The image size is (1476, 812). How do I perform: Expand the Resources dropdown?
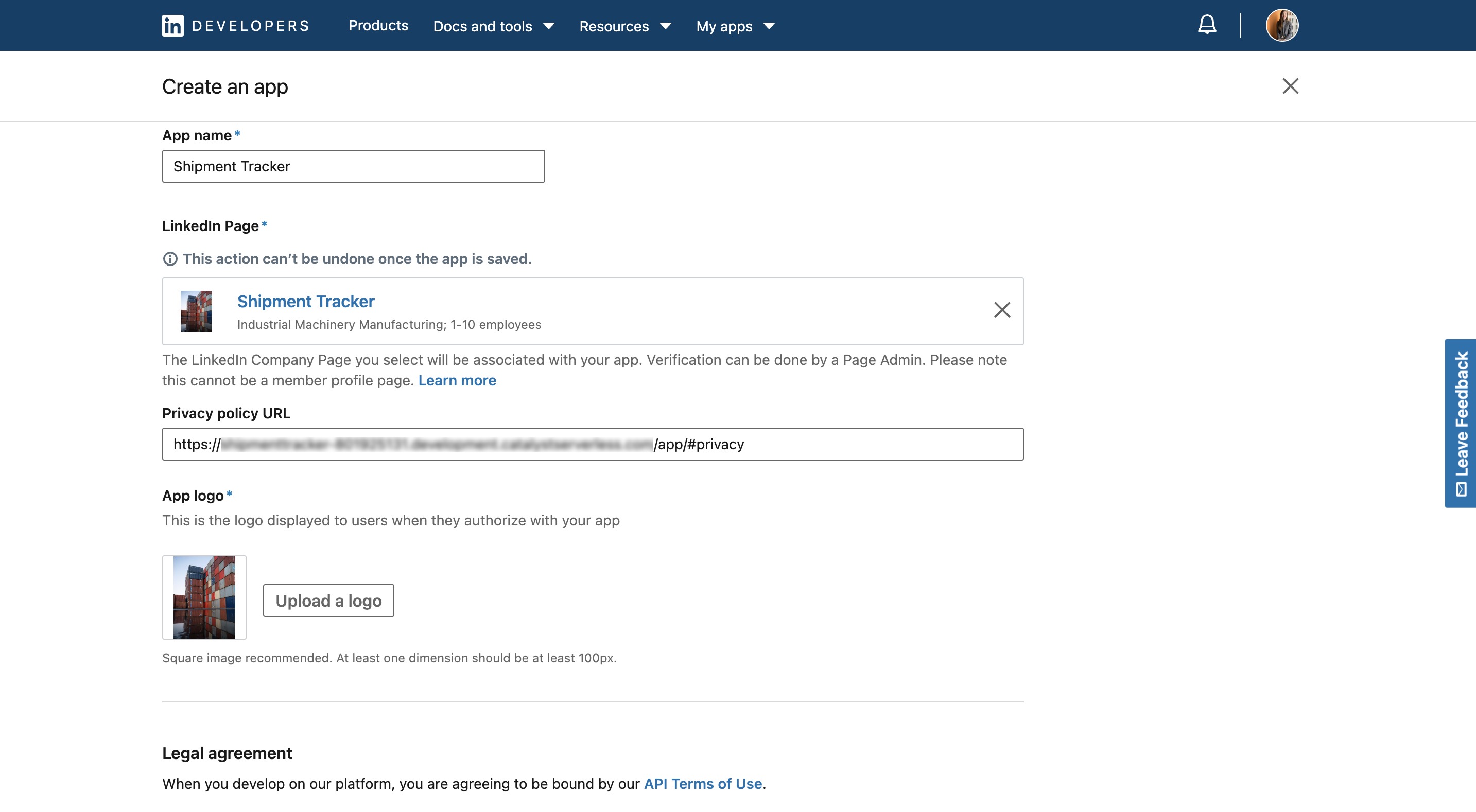tap(626, 26)
